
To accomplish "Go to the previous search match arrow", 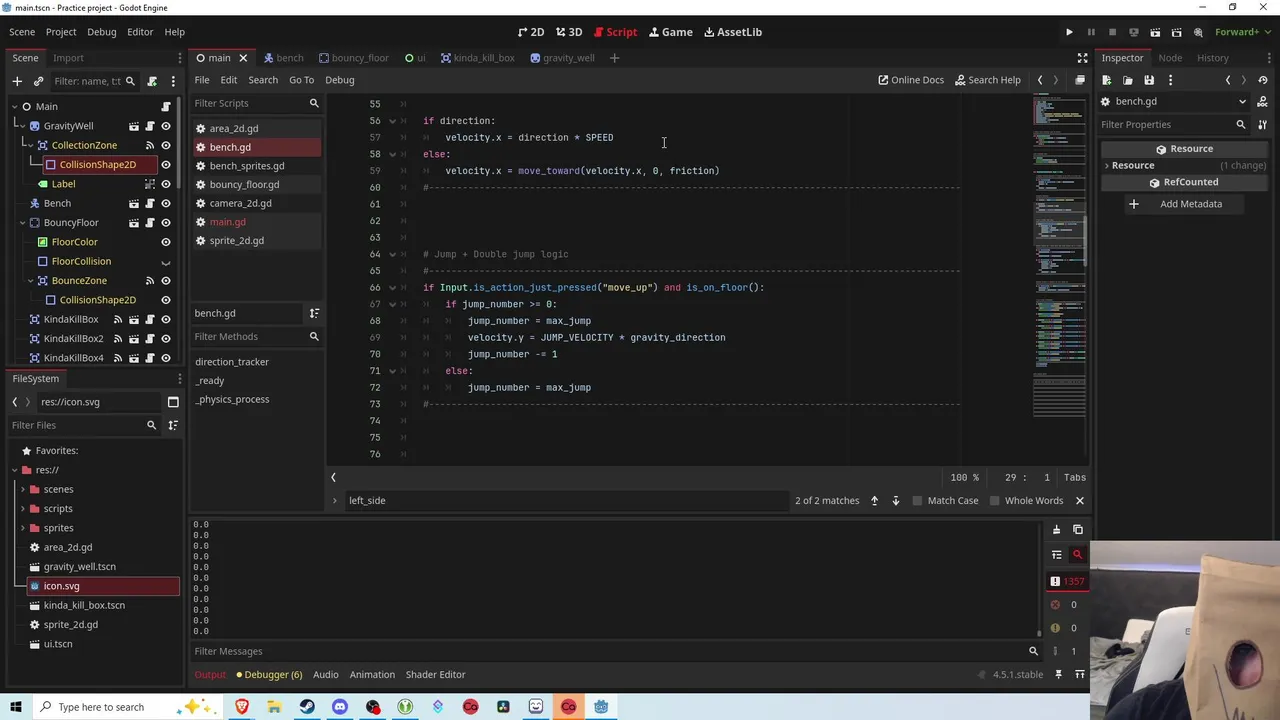I will click(x=874, y=500).
